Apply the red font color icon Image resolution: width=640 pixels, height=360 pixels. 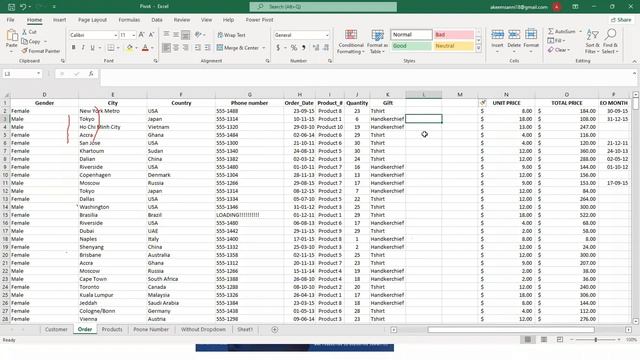[145, 48]
